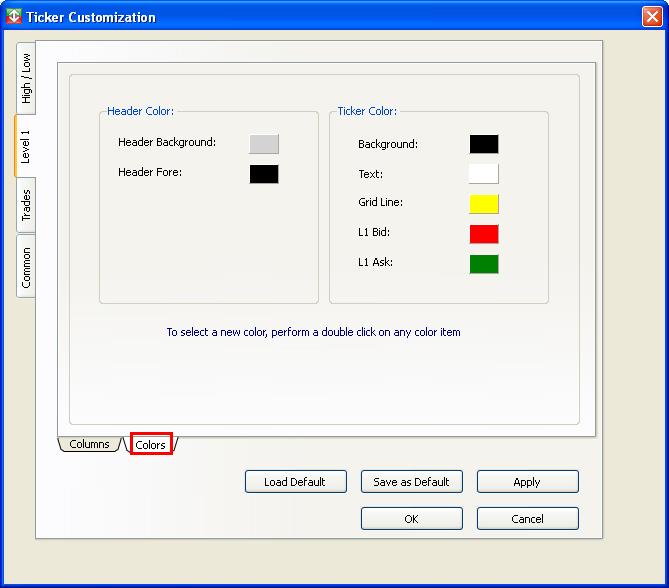Confirm the dialog with OK
This screenshot has width=669, height=588.
(x=411, y=519)
